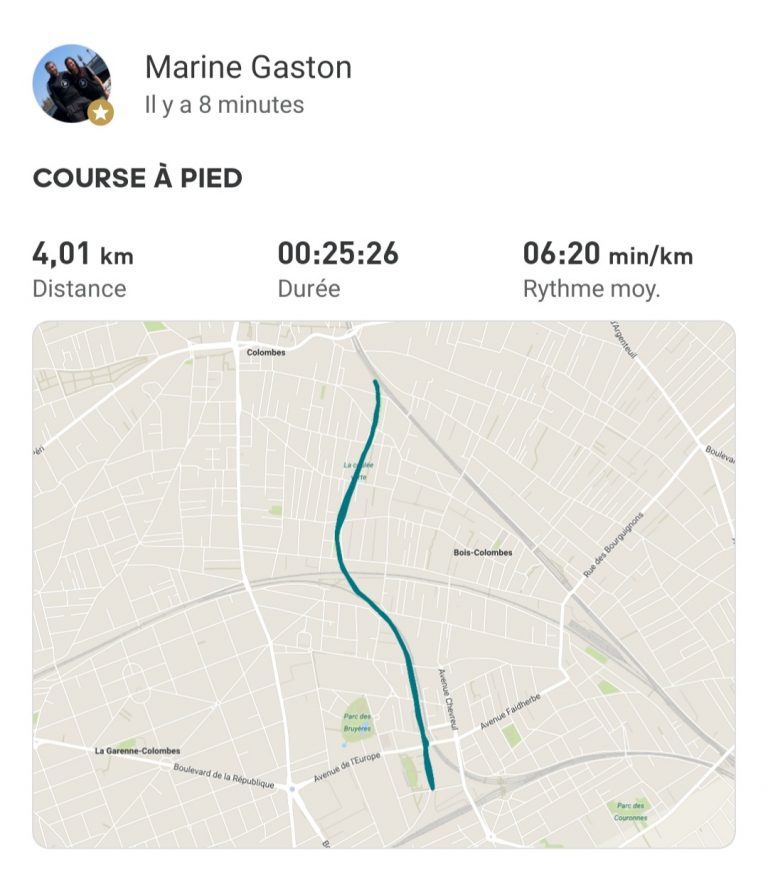Select the La Garenne-Colombes map label
This screenshot has height=875, width=768.
tap(137, 751)
